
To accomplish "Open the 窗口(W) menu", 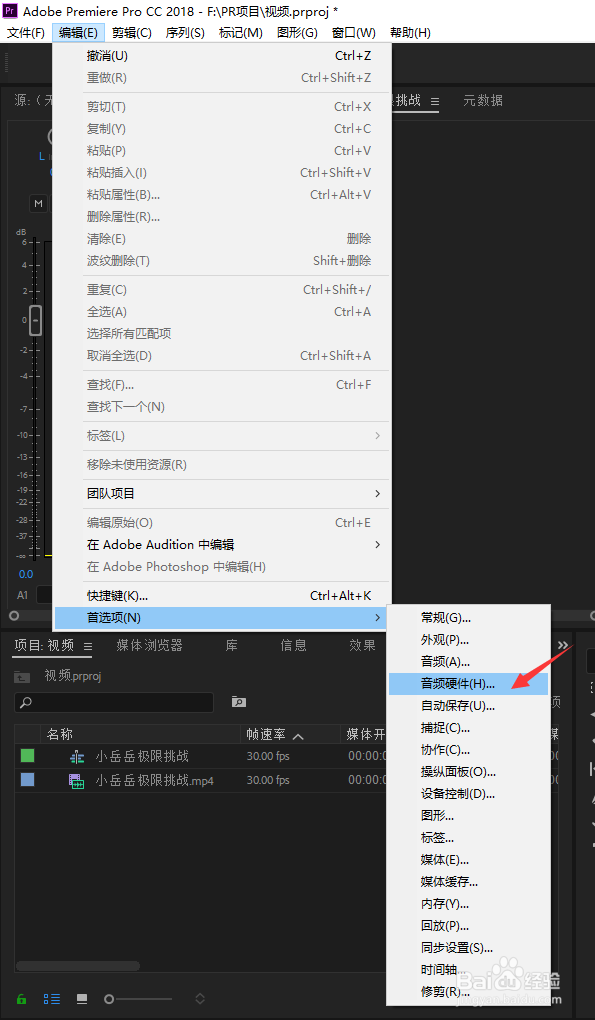I will click(x=354, y=33).
